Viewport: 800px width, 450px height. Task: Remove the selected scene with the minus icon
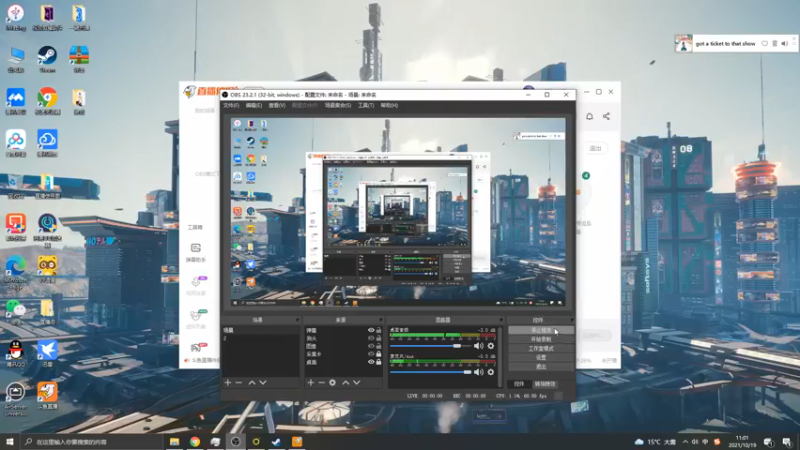239,382
